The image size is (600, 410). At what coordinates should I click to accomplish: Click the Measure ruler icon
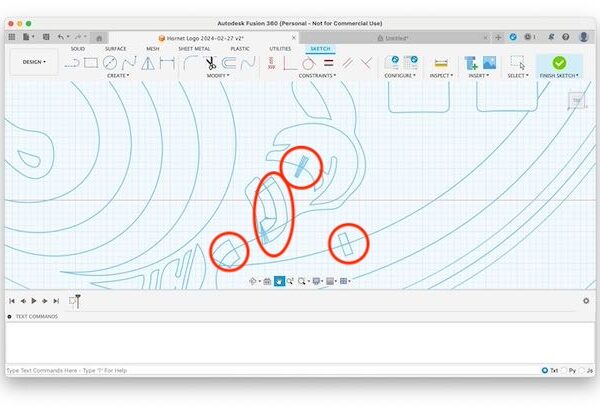point(441,63)
